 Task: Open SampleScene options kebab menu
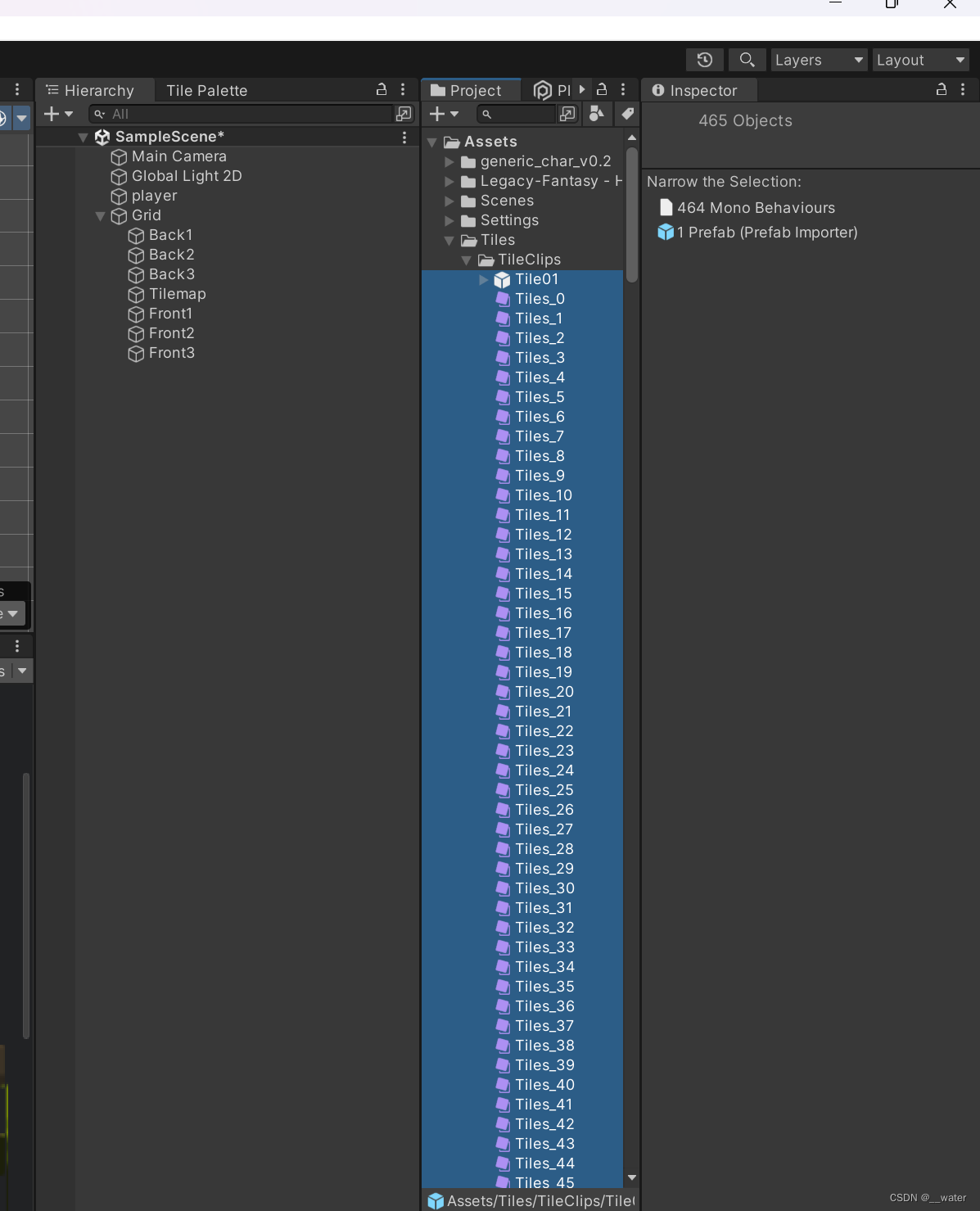pos(404,138)
